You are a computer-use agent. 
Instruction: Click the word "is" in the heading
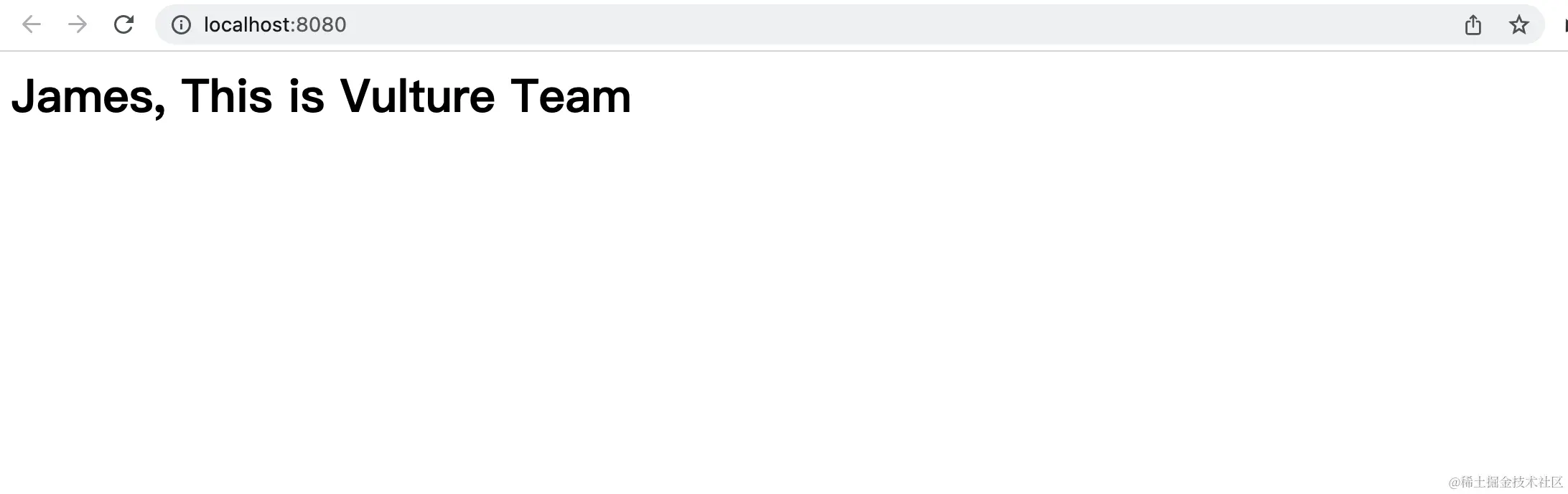coord(307,96)
